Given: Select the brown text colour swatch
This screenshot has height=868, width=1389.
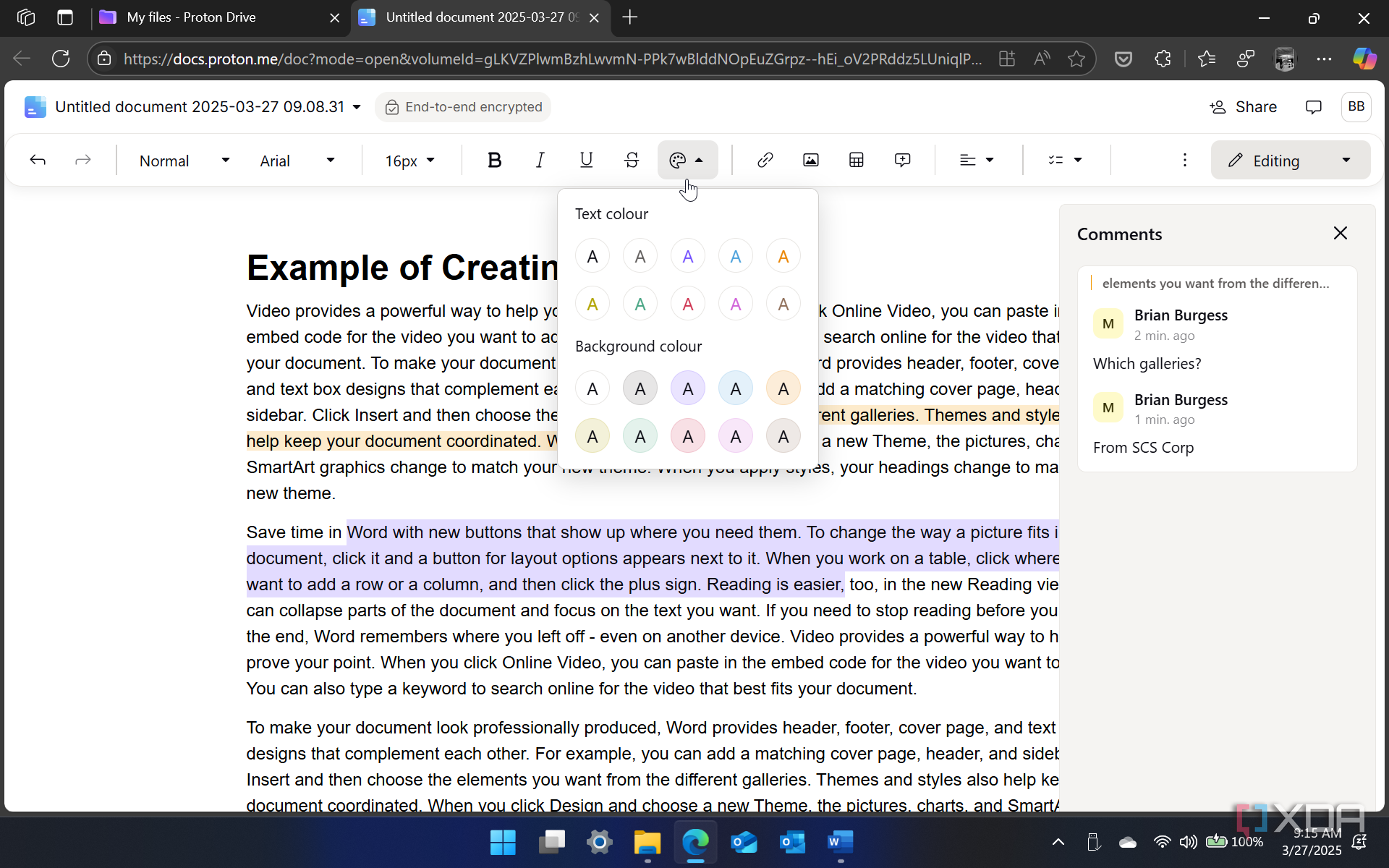Looking at the screenshot, I should click(783, 305).
